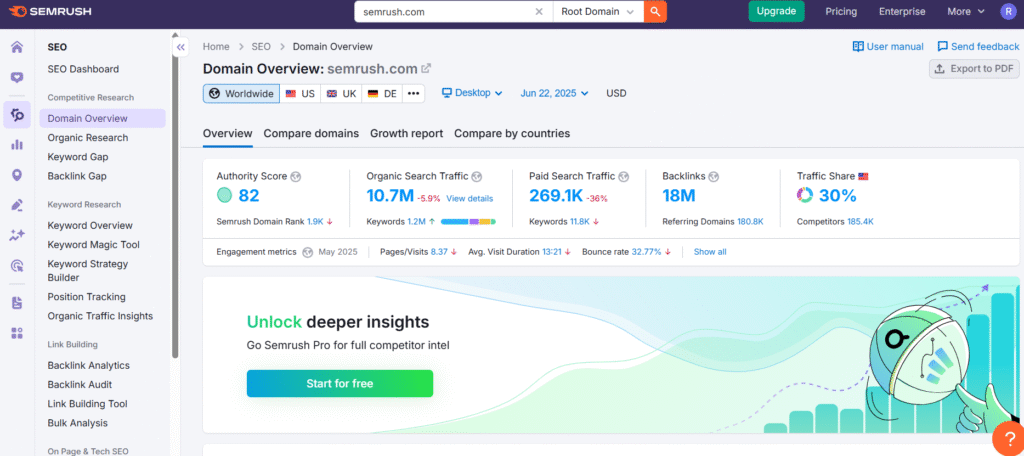Click the user avatar R

[x=1008, y=11]
